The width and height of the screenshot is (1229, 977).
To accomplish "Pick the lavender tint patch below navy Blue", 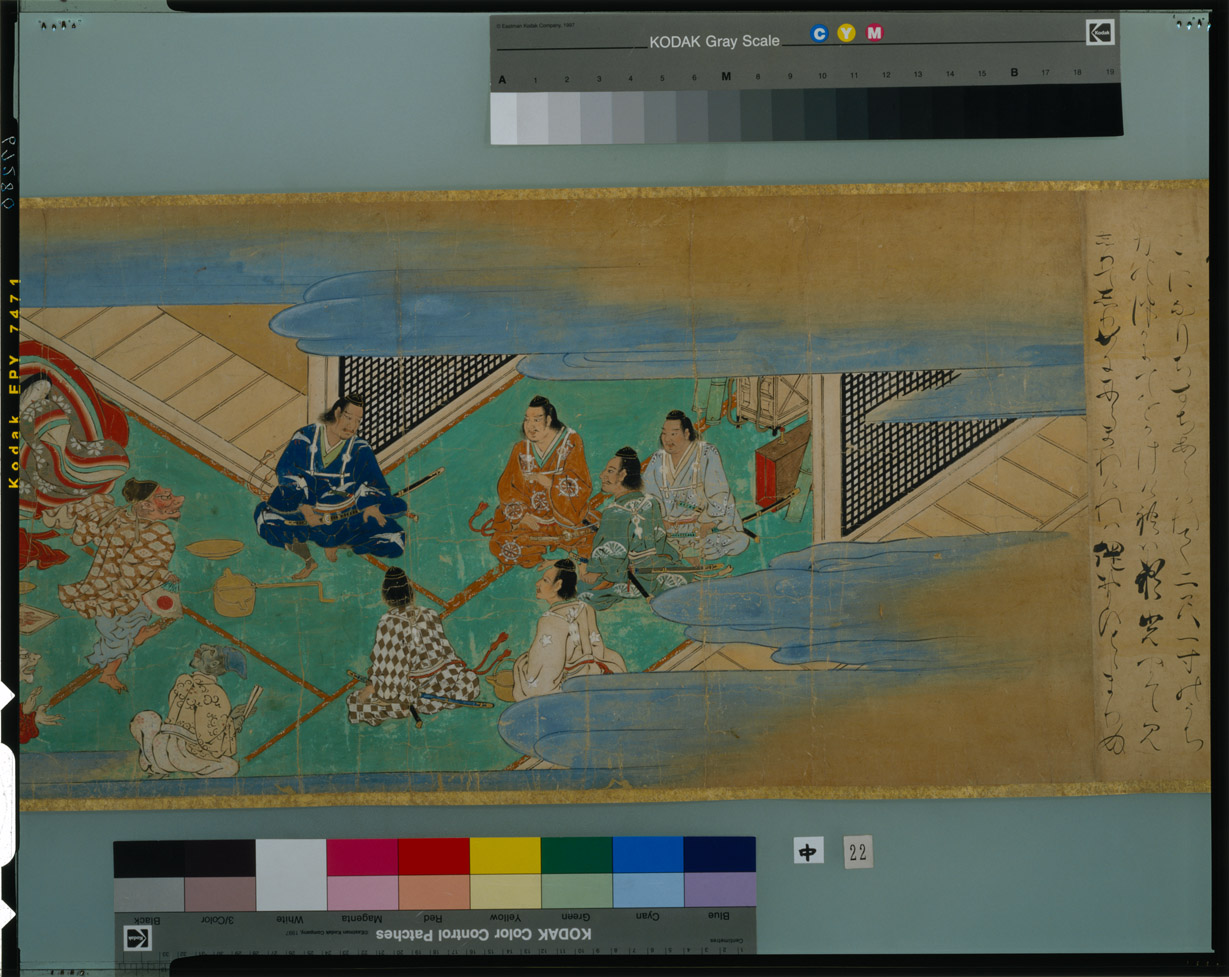I will click(x=720, y=889).
